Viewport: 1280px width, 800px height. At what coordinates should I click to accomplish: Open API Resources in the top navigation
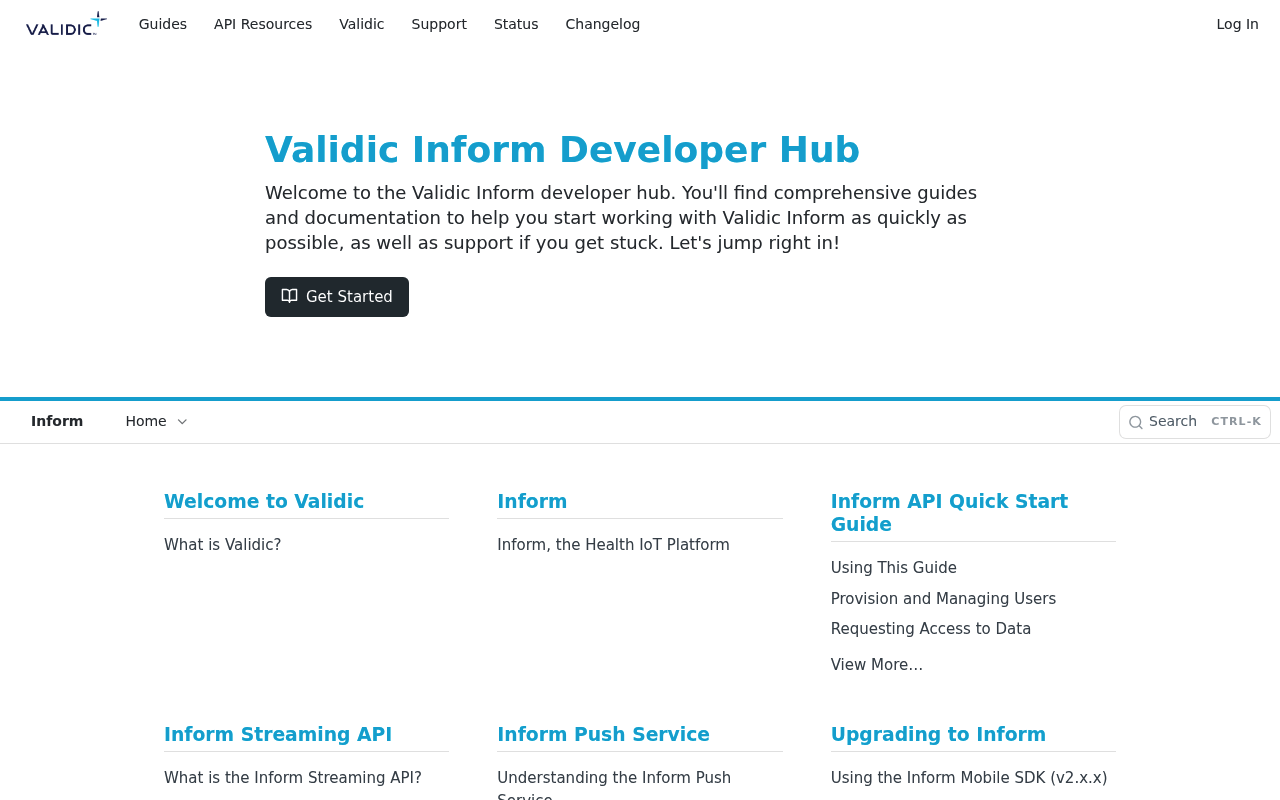(263, 24)
